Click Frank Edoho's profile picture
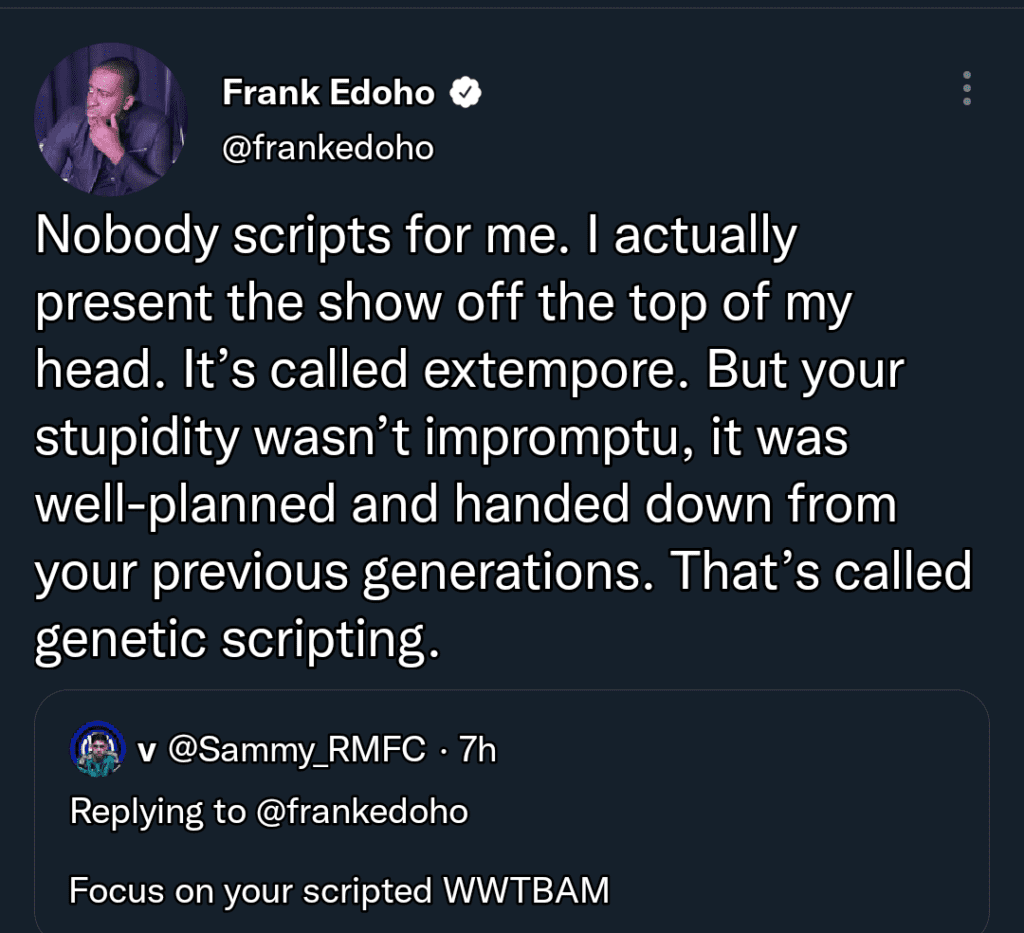 [111, 119]
